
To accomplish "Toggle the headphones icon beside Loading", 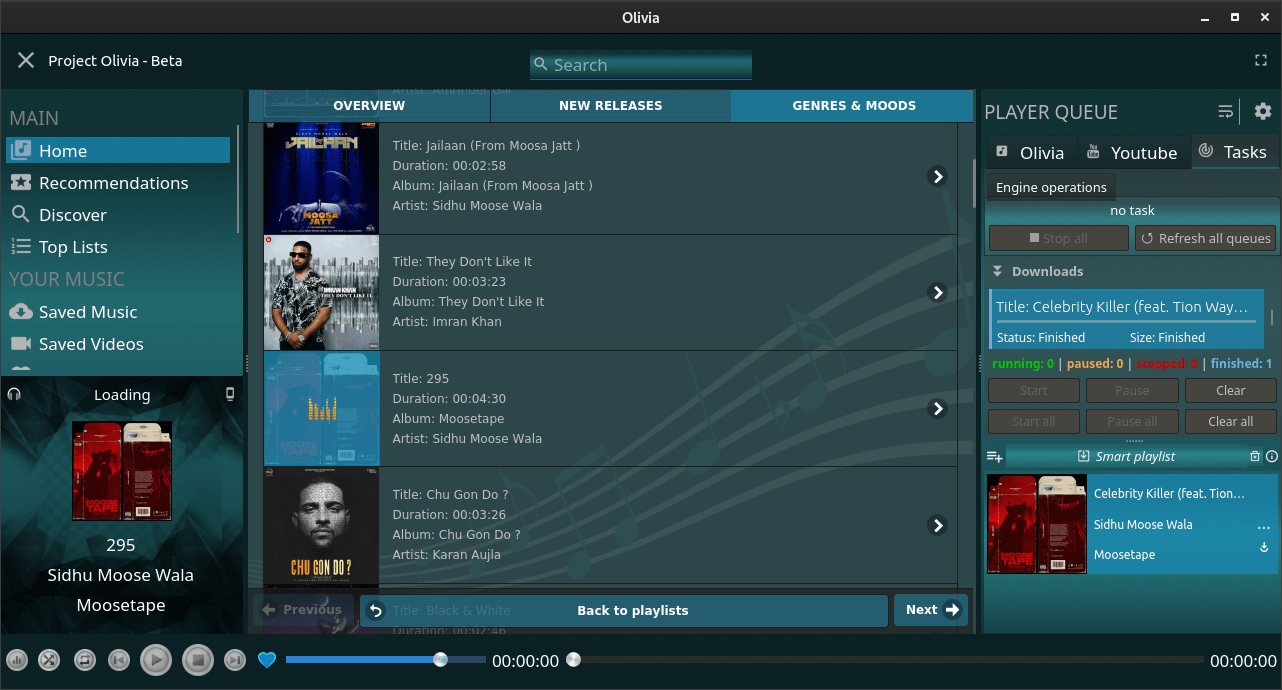I will (14, 394).
